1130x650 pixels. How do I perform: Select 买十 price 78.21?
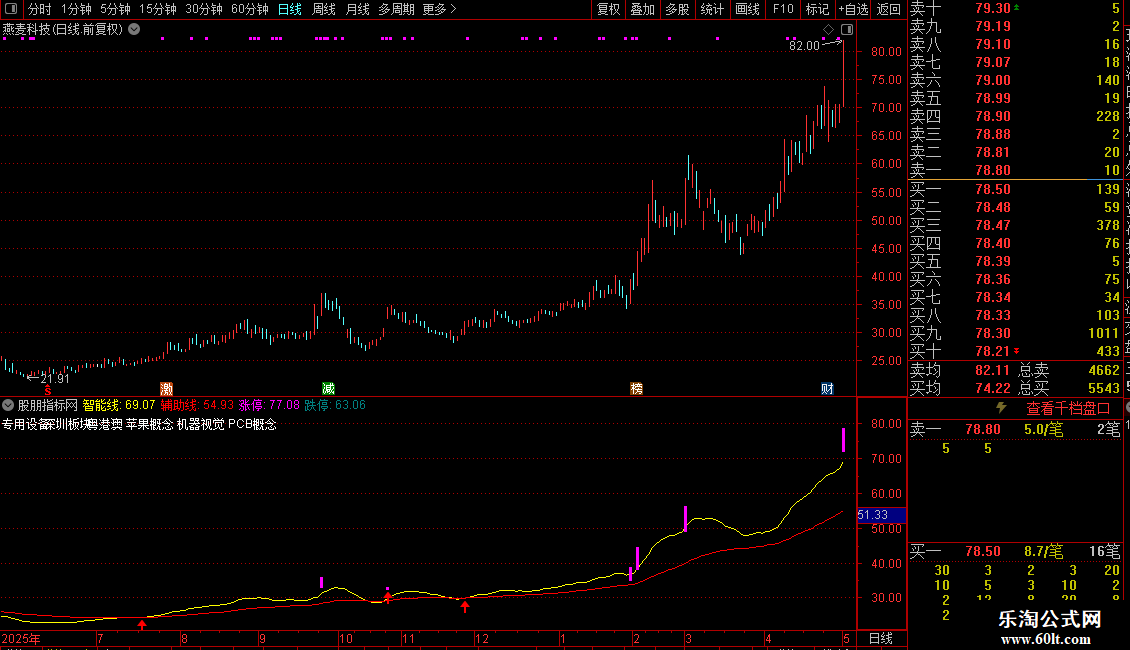[993, 351]
